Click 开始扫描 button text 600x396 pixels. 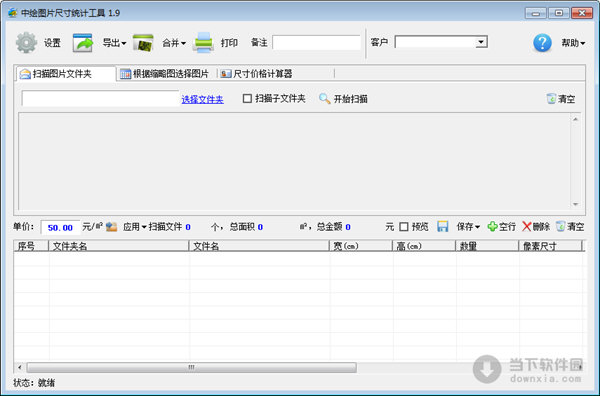pos(351,99)
